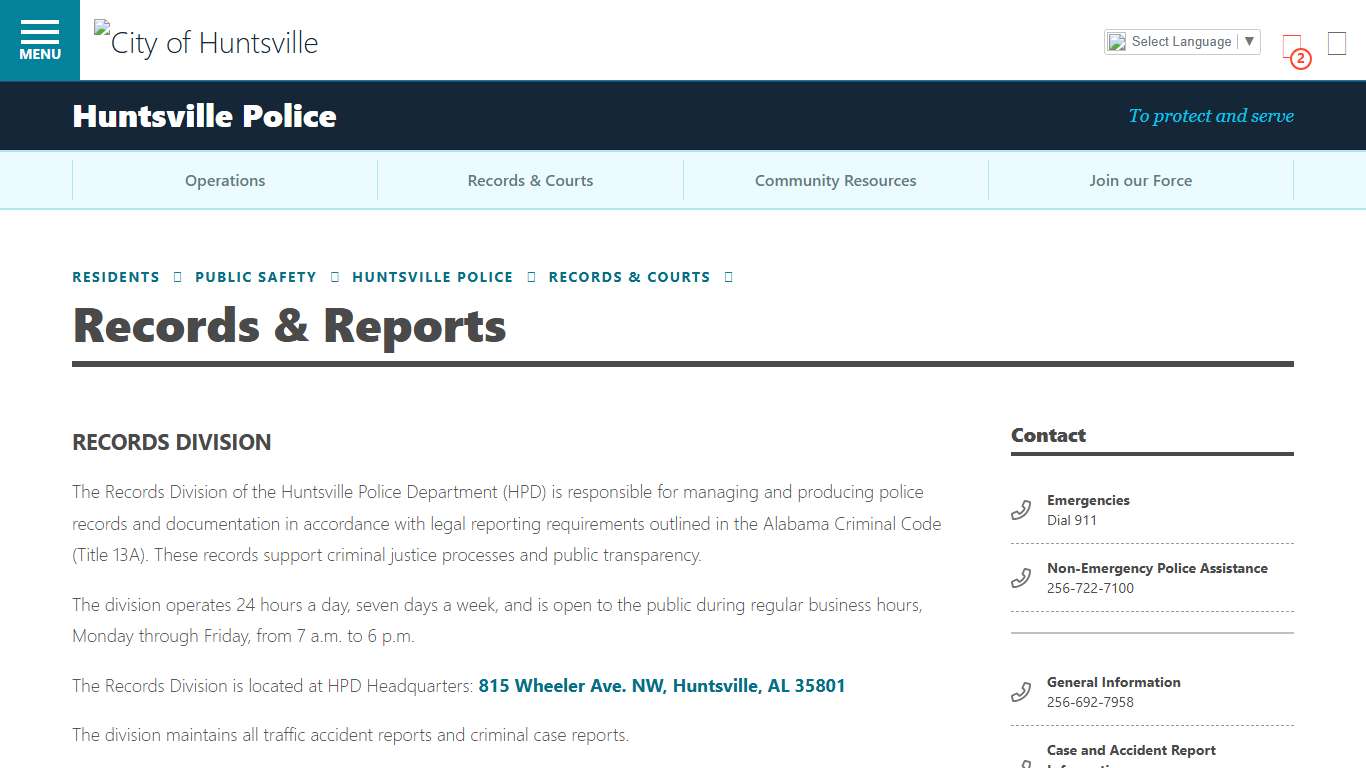Image resolution: width=1366 pixels, height=768 pixels.
Task: Open the Records & Courts navigation item
Action: 530,180
